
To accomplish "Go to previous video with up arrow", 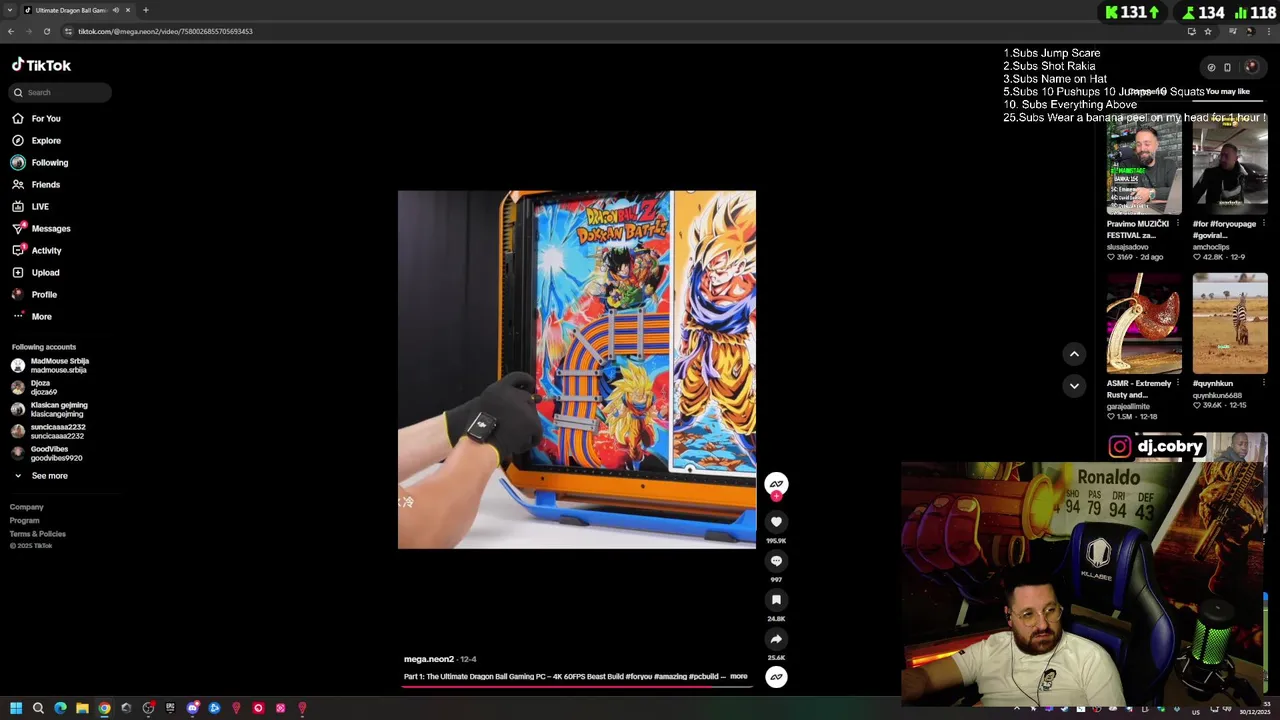I will (1074, 354).
